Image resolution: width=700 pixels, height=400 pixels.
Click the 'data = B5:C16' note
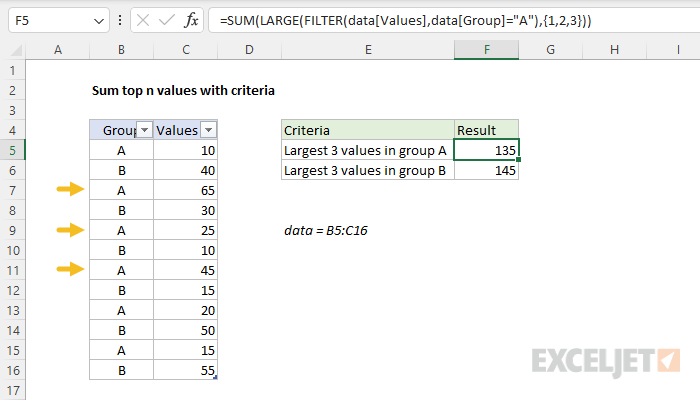coord(325,230)
